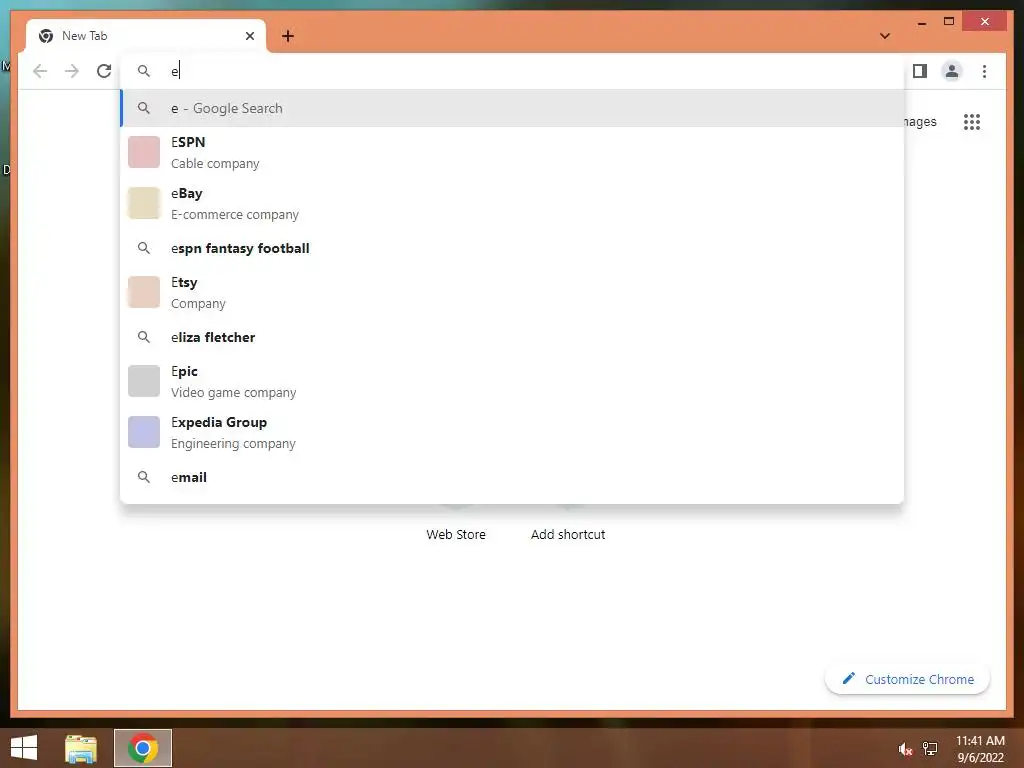1024x768 pixels.
Task: Close the New Tab tab
Action: click(249, 36)
